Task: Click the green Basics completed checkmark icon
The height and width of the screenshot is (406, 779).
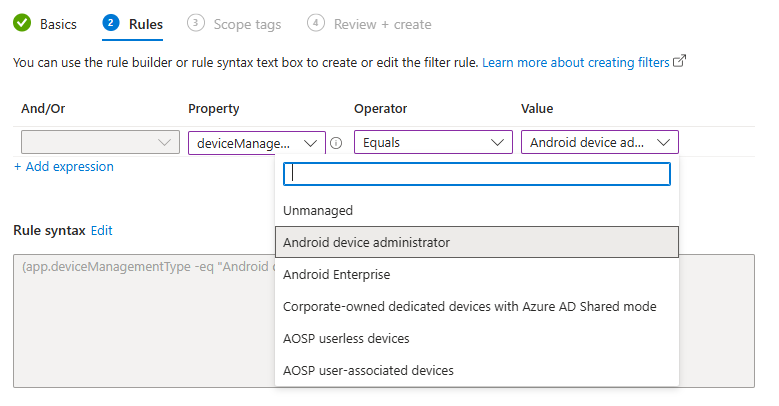Action: (x=21, y=23)
